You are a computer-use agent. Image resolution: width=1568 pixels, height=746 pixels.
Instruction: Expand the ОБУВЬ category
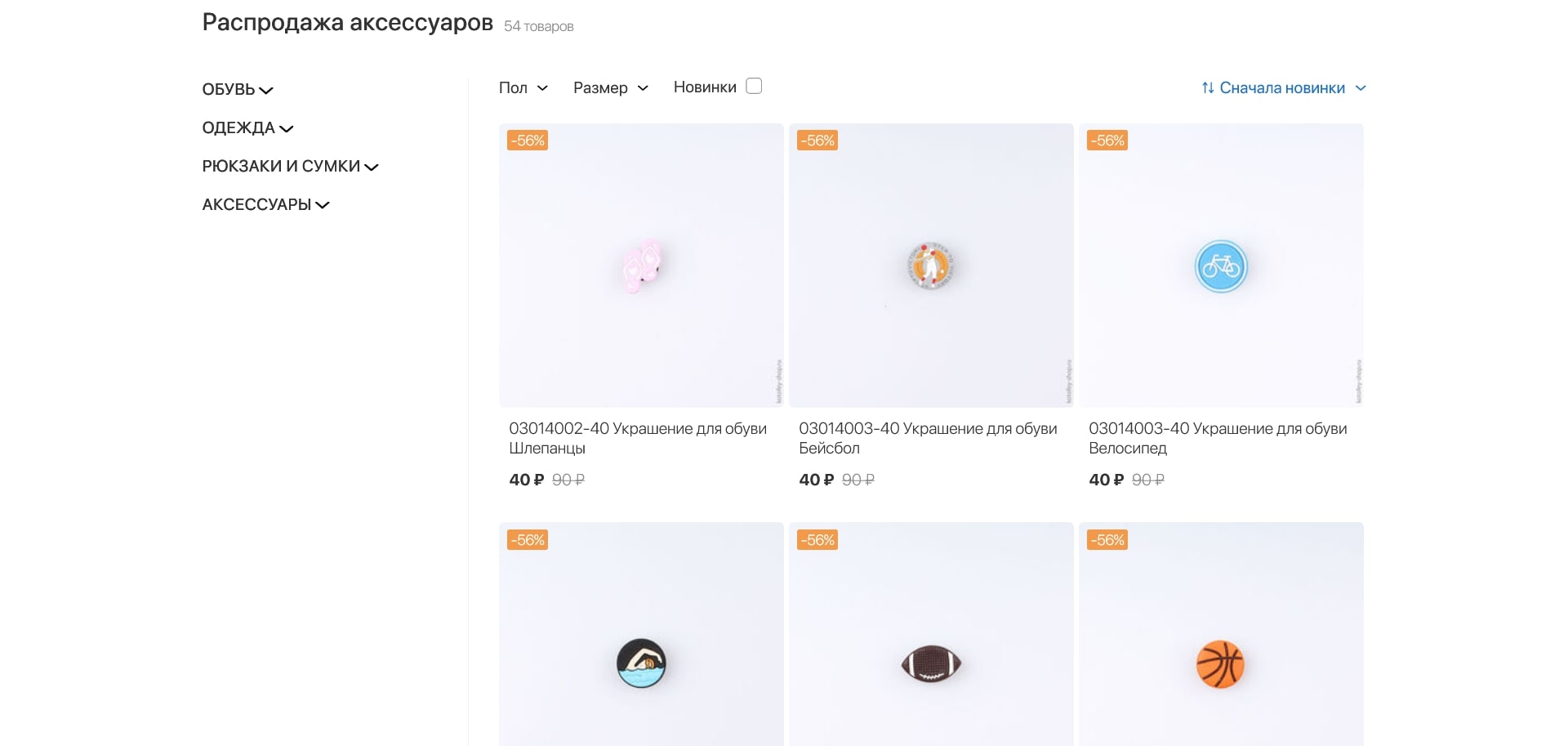click(238, 90)
